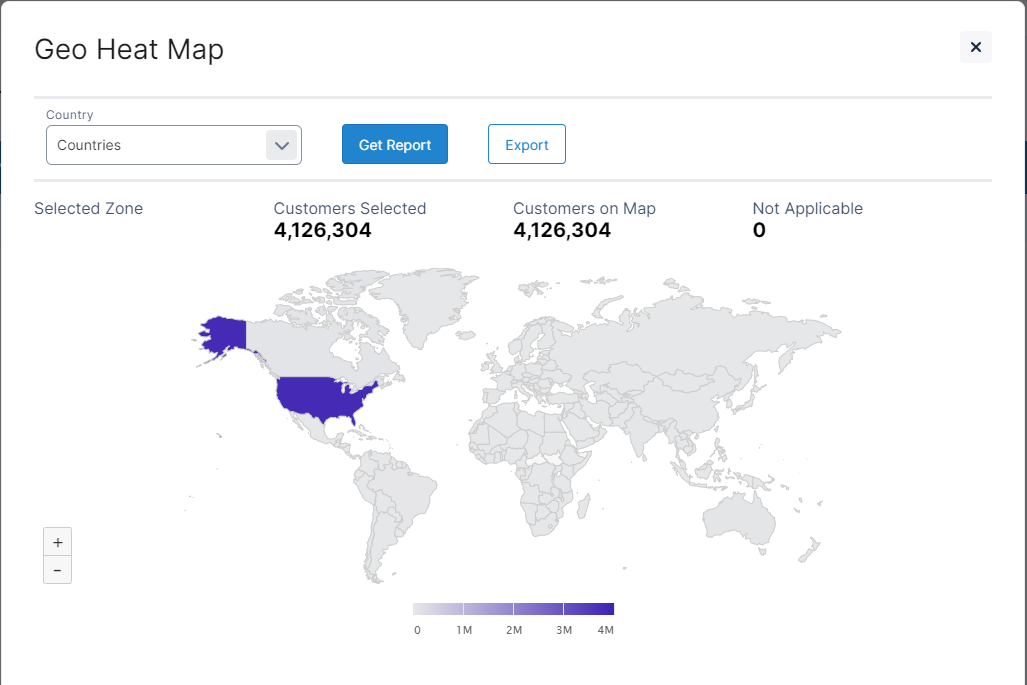The image size is (1027, 685).
Task: Select the 2M–3M legend color segment
Action: click(x=538, y=608)
